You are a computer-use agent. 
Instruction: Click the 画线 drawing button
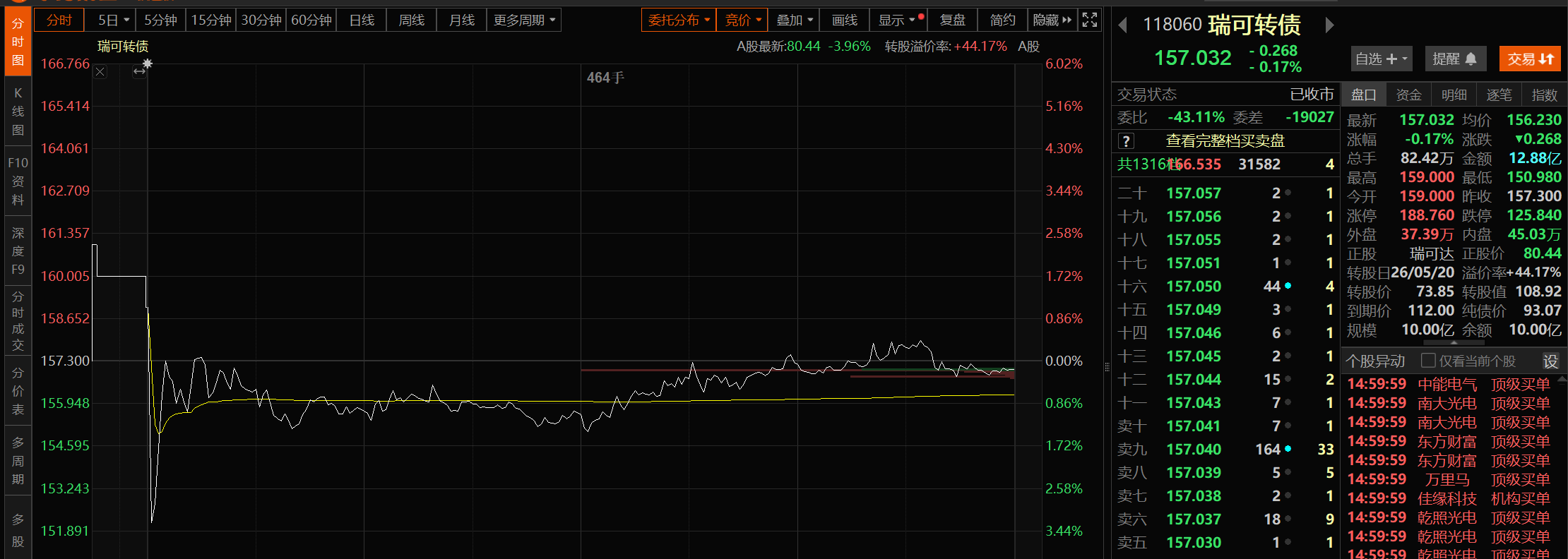coord(845,20)
